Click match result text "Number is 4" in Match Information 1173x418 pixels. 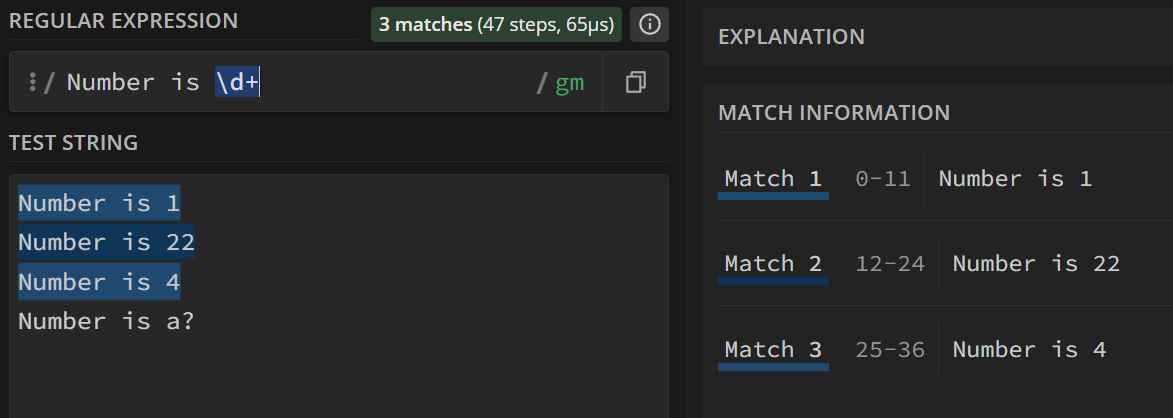pos(1029,350)
